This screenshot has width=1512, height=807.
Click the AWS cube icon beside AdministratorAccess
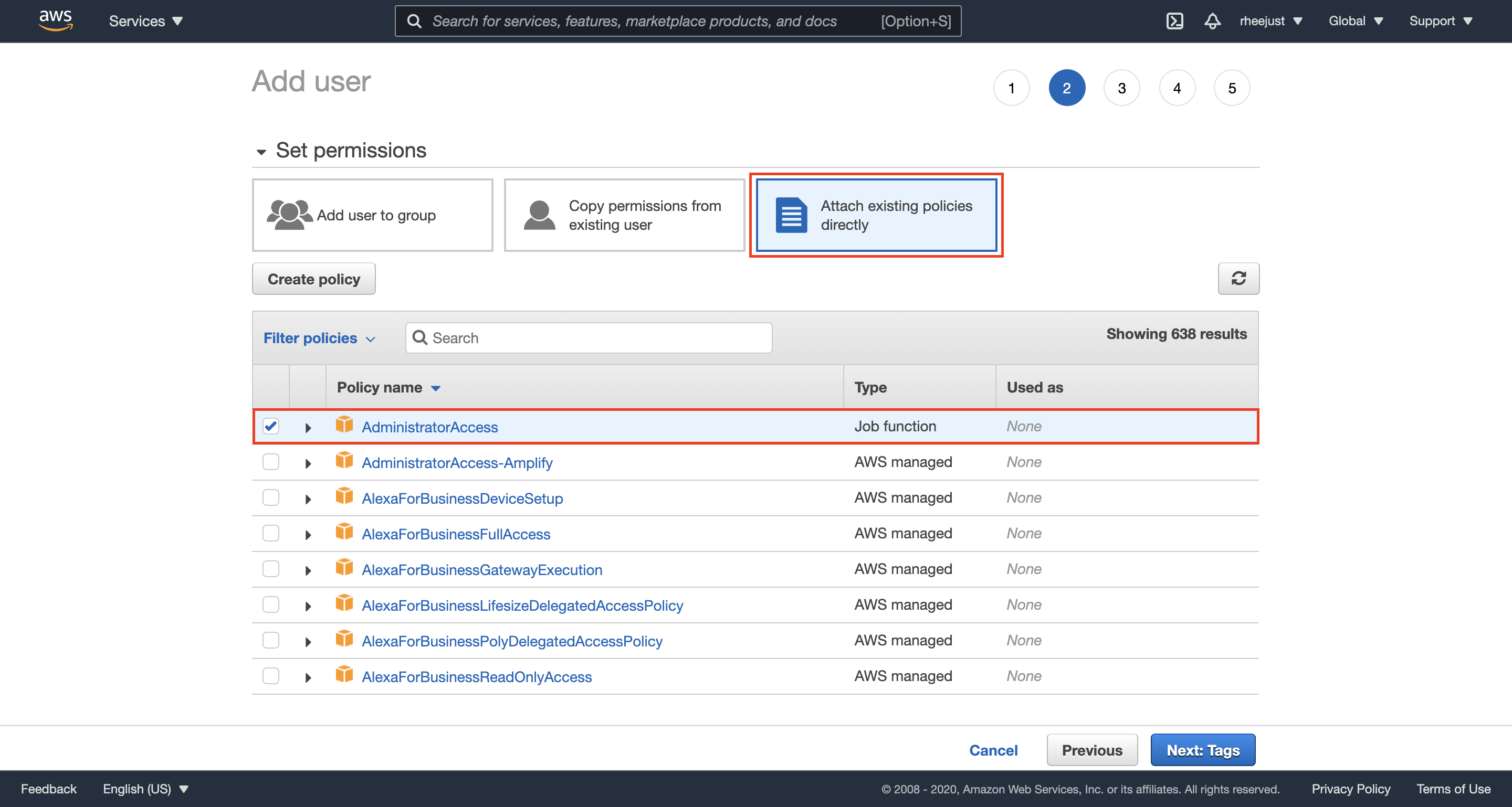[x=344, y=426]
